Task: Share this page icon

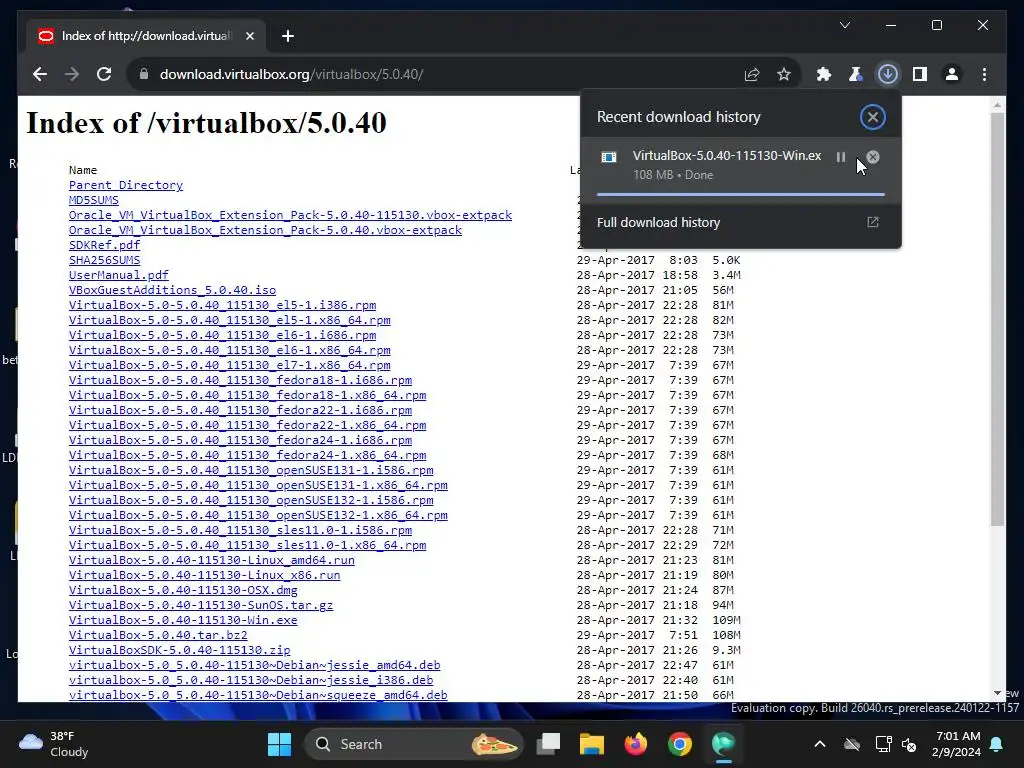Action: point(752,74)
